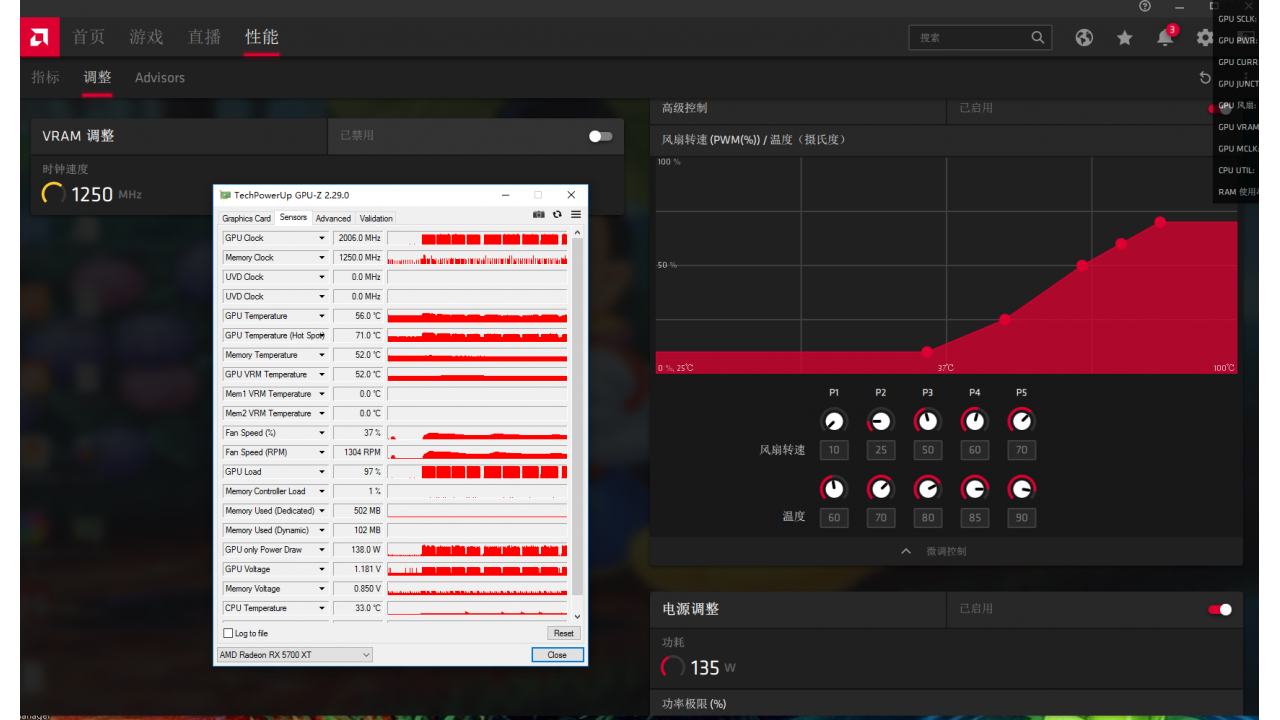Screen dimensions: 1280x720
Task: Edit P4 temperature value 85
Action: [x=975, y=518]
